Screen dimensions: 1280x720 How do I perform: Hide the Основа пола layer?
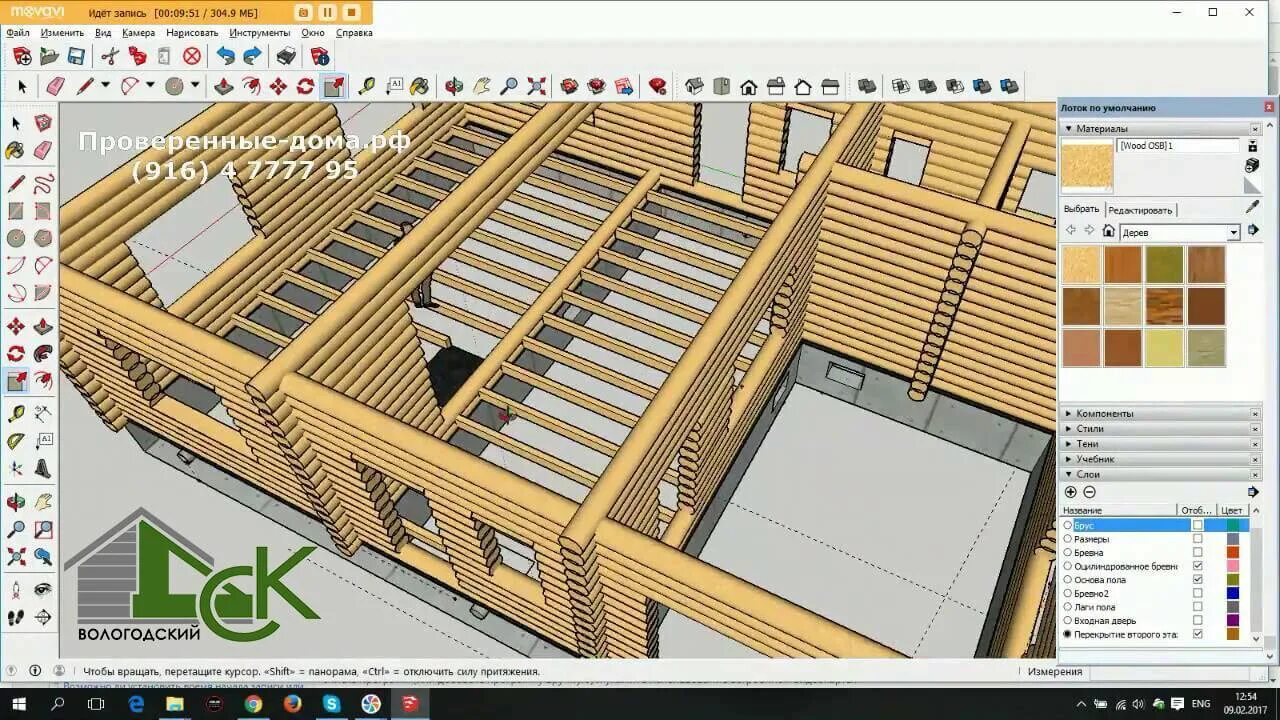(1197, 580)
